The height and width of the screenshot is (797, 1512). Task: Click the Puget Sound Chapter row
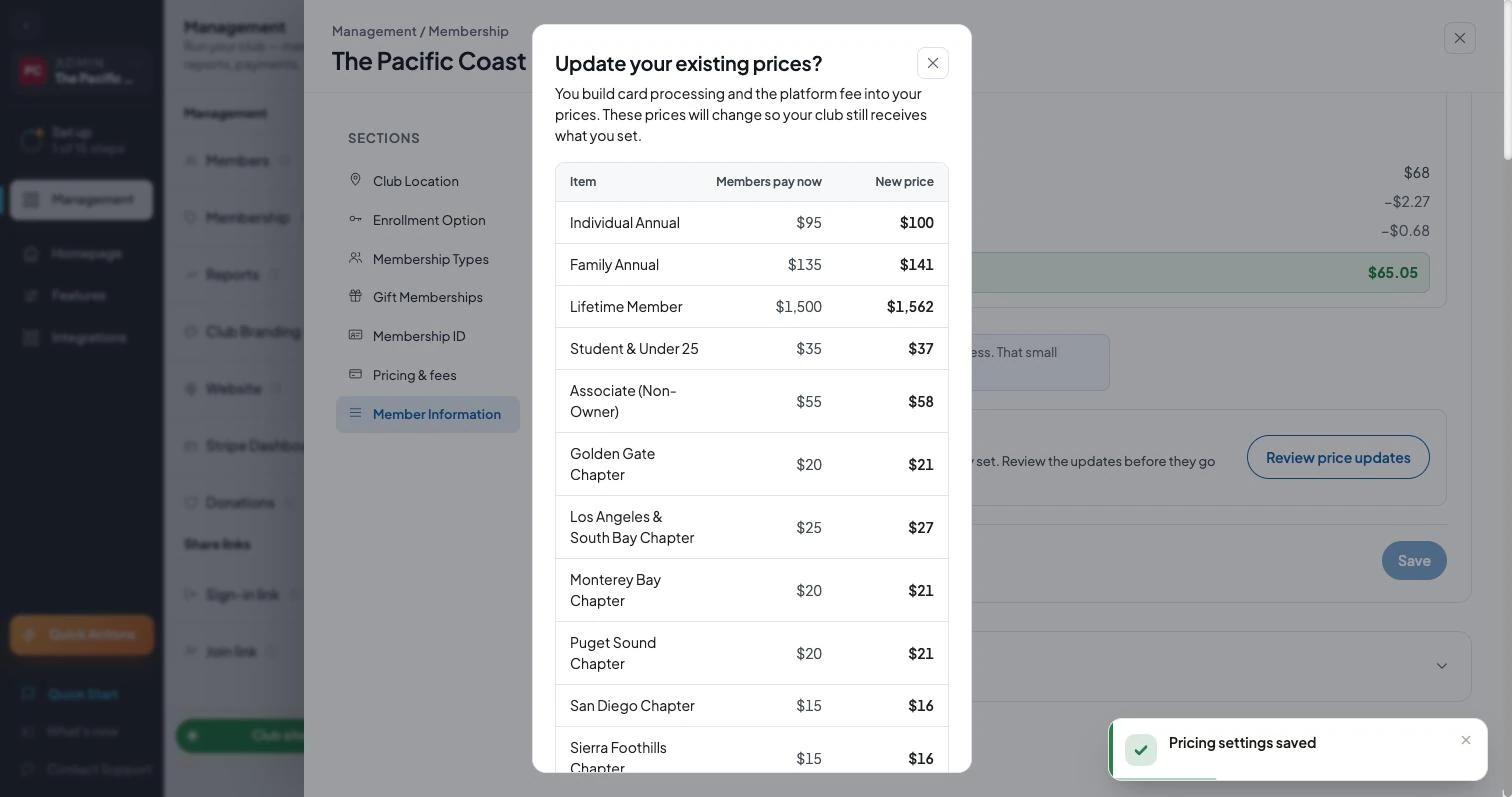tap(752, 653)
